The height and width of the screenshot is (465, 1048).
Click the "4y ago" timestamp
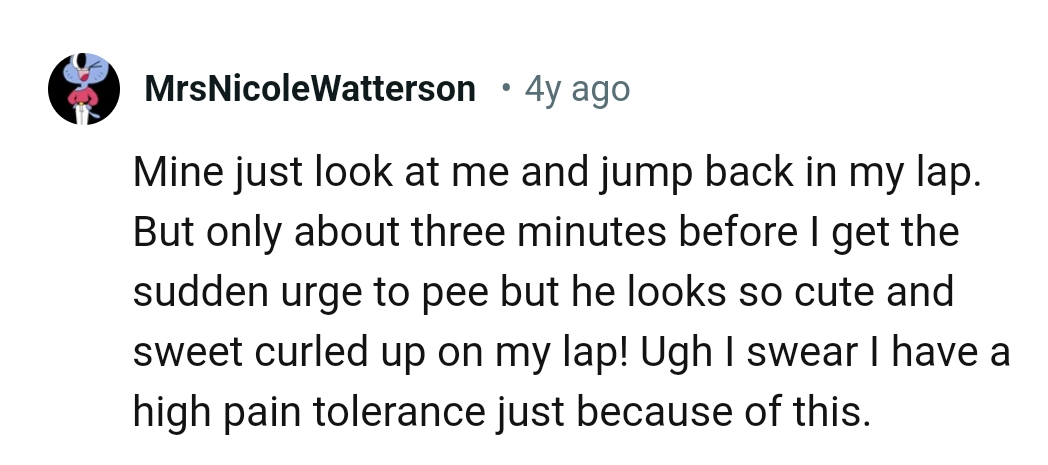pyautogui.click(x=577, y=89)
